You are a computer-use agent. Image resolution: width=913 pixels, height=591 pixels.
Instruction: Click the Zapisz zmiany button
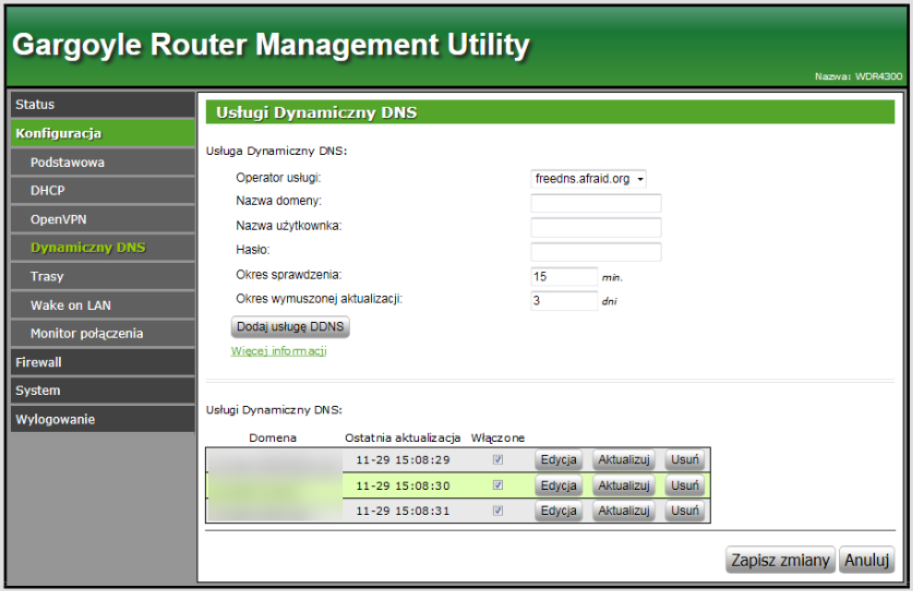780,560
